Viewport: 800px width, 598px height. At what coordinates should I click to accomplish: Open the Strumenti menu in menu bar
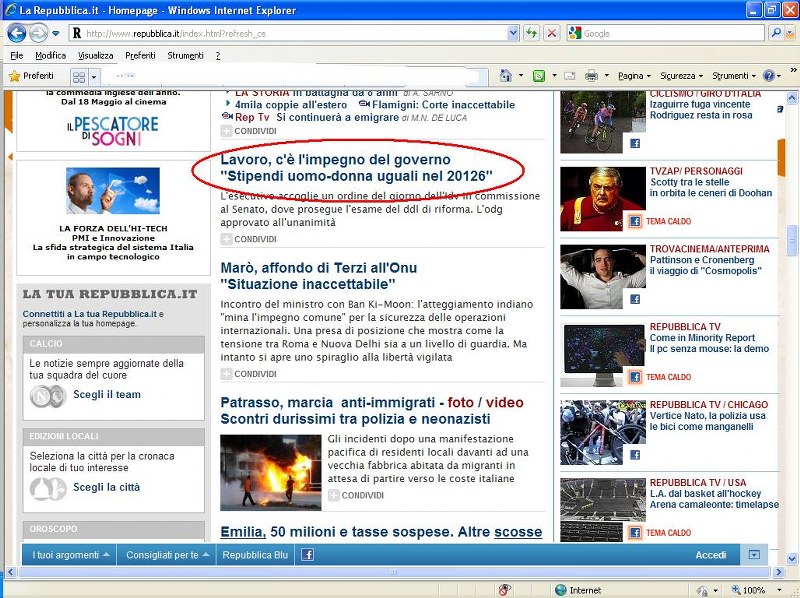click(185, 56)
